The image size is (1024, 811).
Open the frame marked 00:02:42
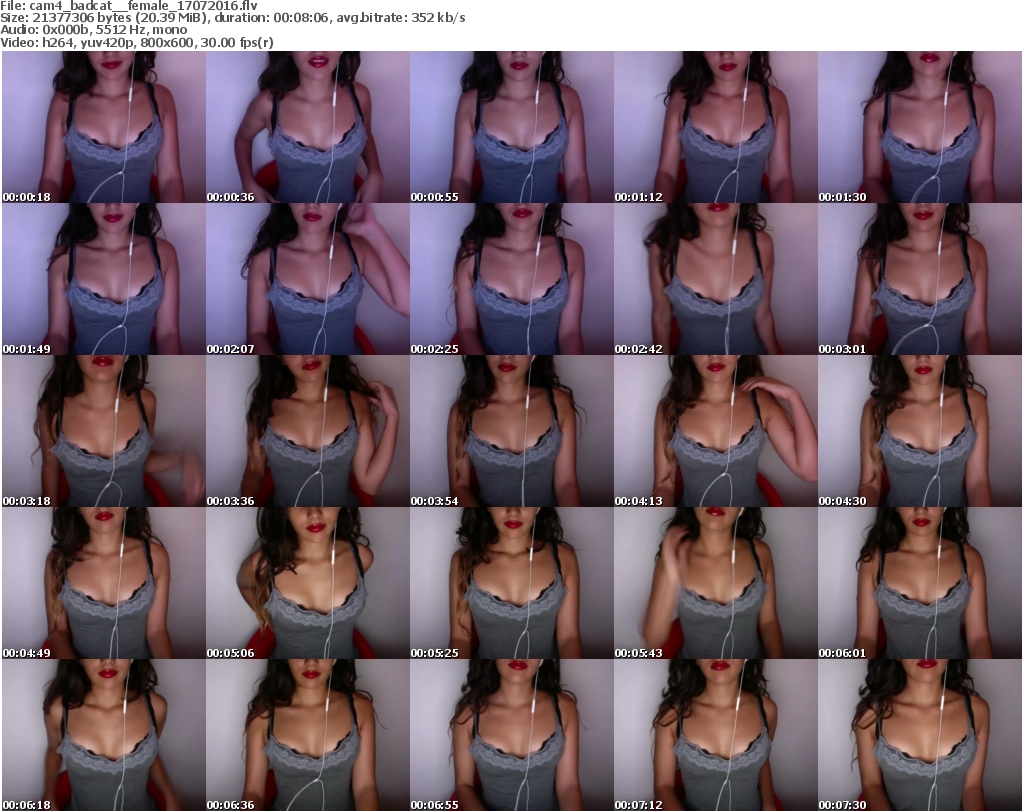coord(716,279)
